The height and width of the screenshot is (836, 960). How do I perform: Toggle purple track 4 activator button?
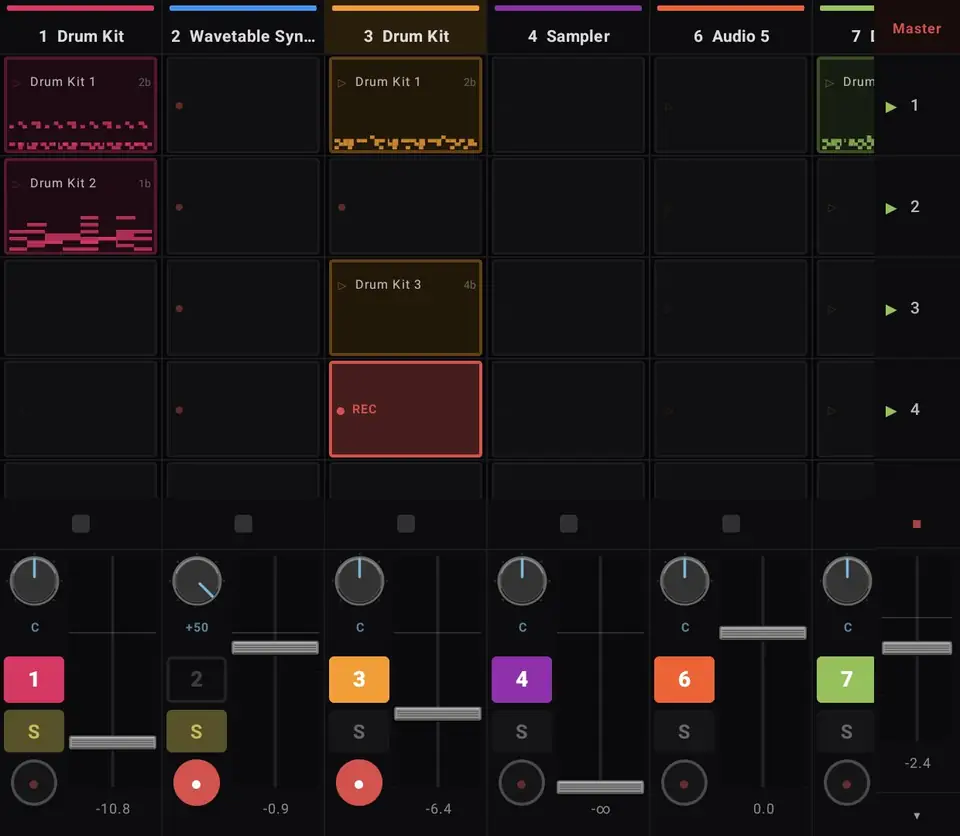[522, 679]
